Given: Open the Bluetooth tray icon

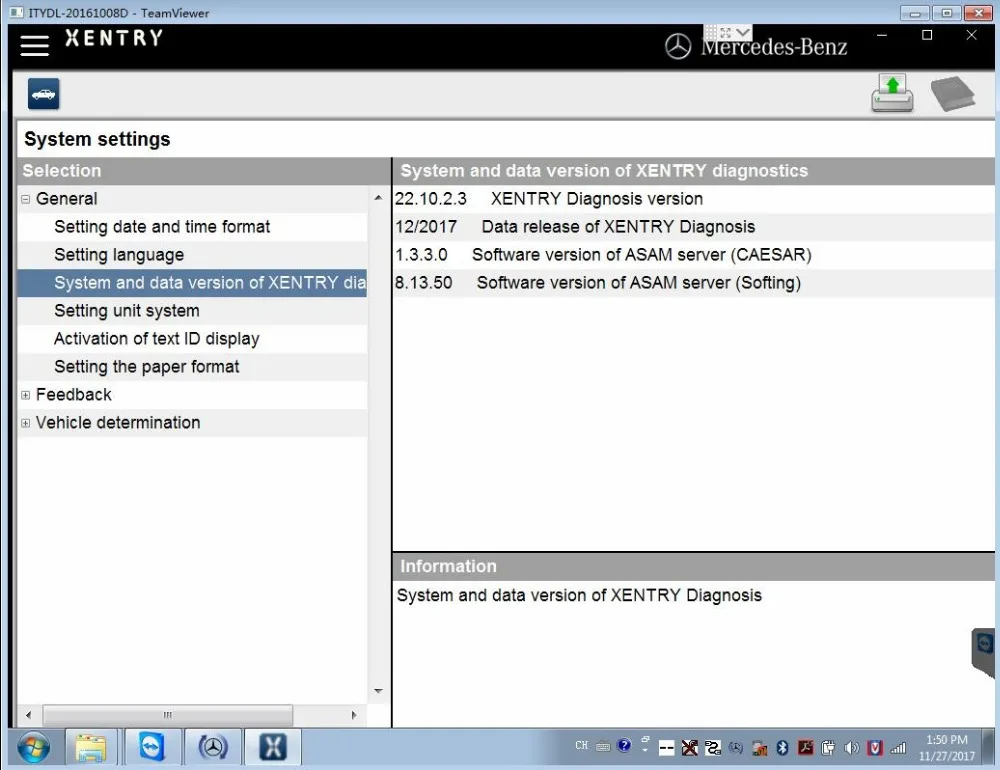Looking at the screenshot, I should (x=782, y=747).
